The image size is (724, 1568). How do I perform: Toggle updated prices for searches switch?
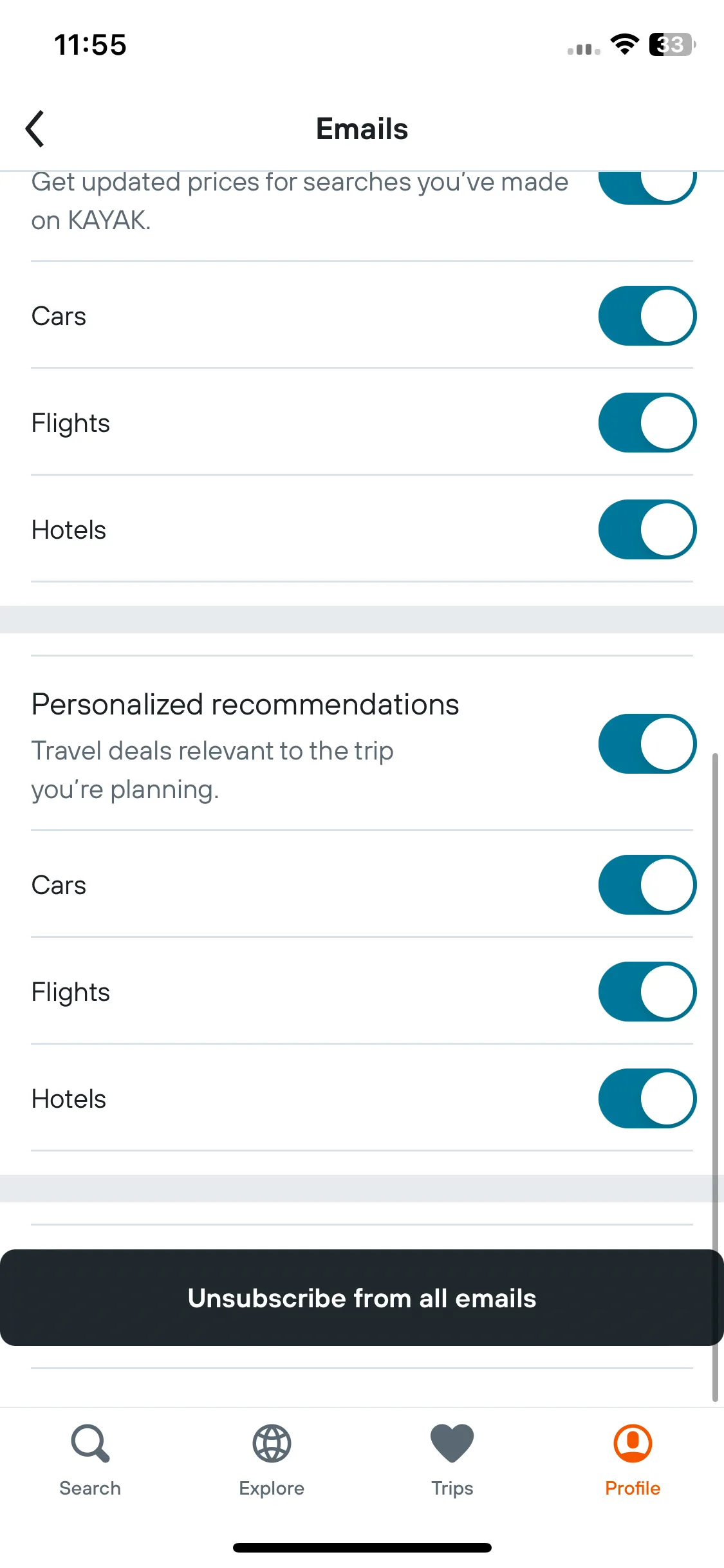pos(647,188)
